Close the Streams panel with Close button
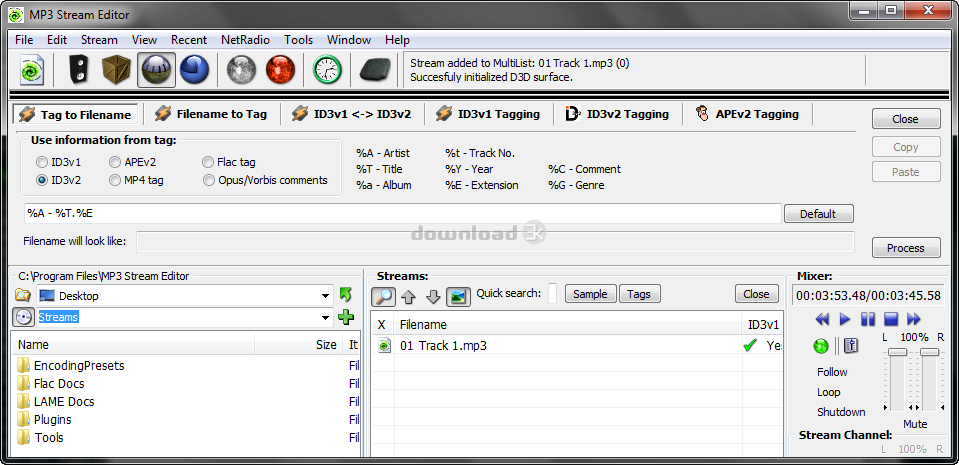 pyautogui.click(x=756, y=294)
